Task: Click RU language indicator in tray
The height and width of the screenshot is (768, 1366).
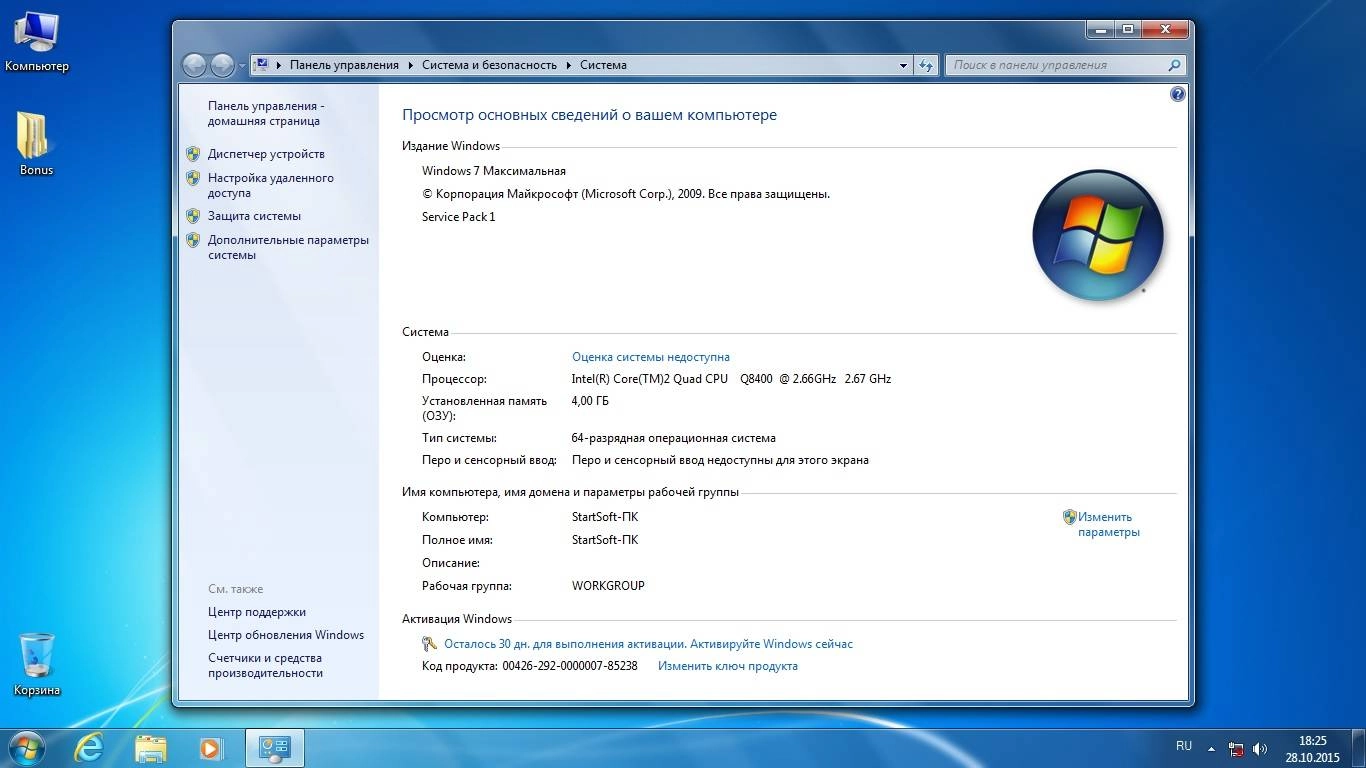Action: [1184, 746]
